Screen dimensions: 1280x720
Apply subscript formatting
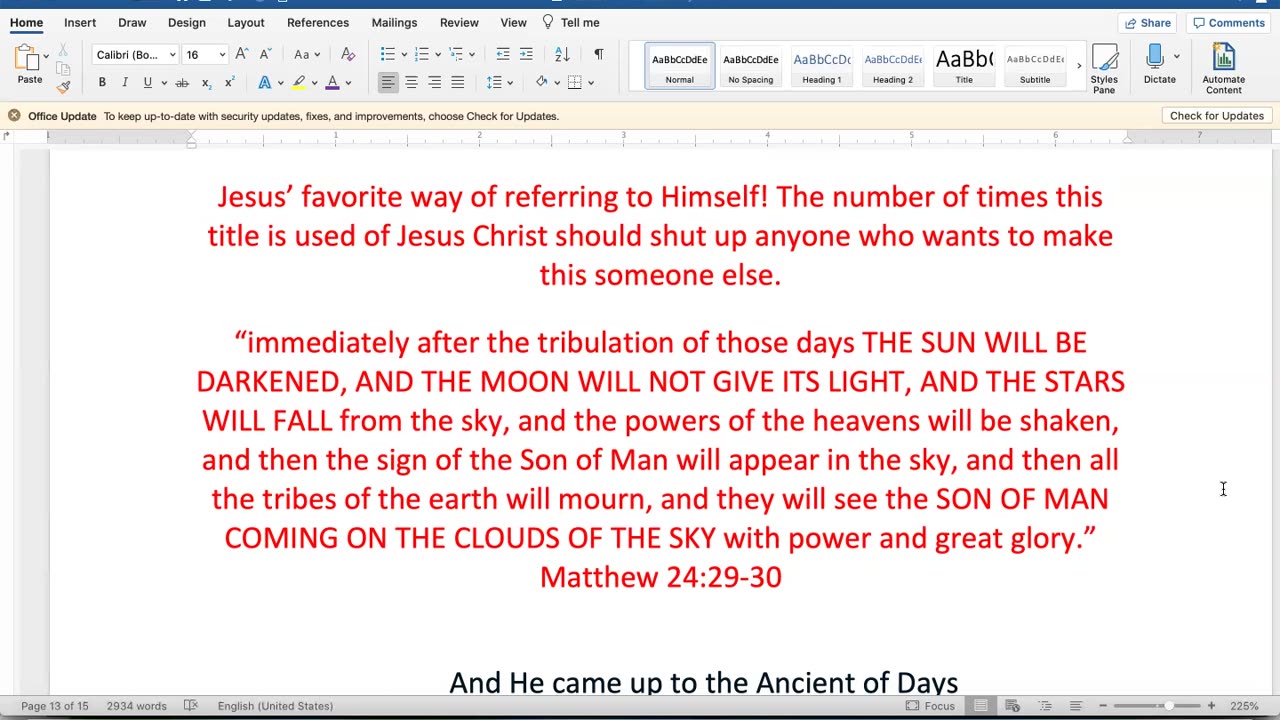point(206,83)
